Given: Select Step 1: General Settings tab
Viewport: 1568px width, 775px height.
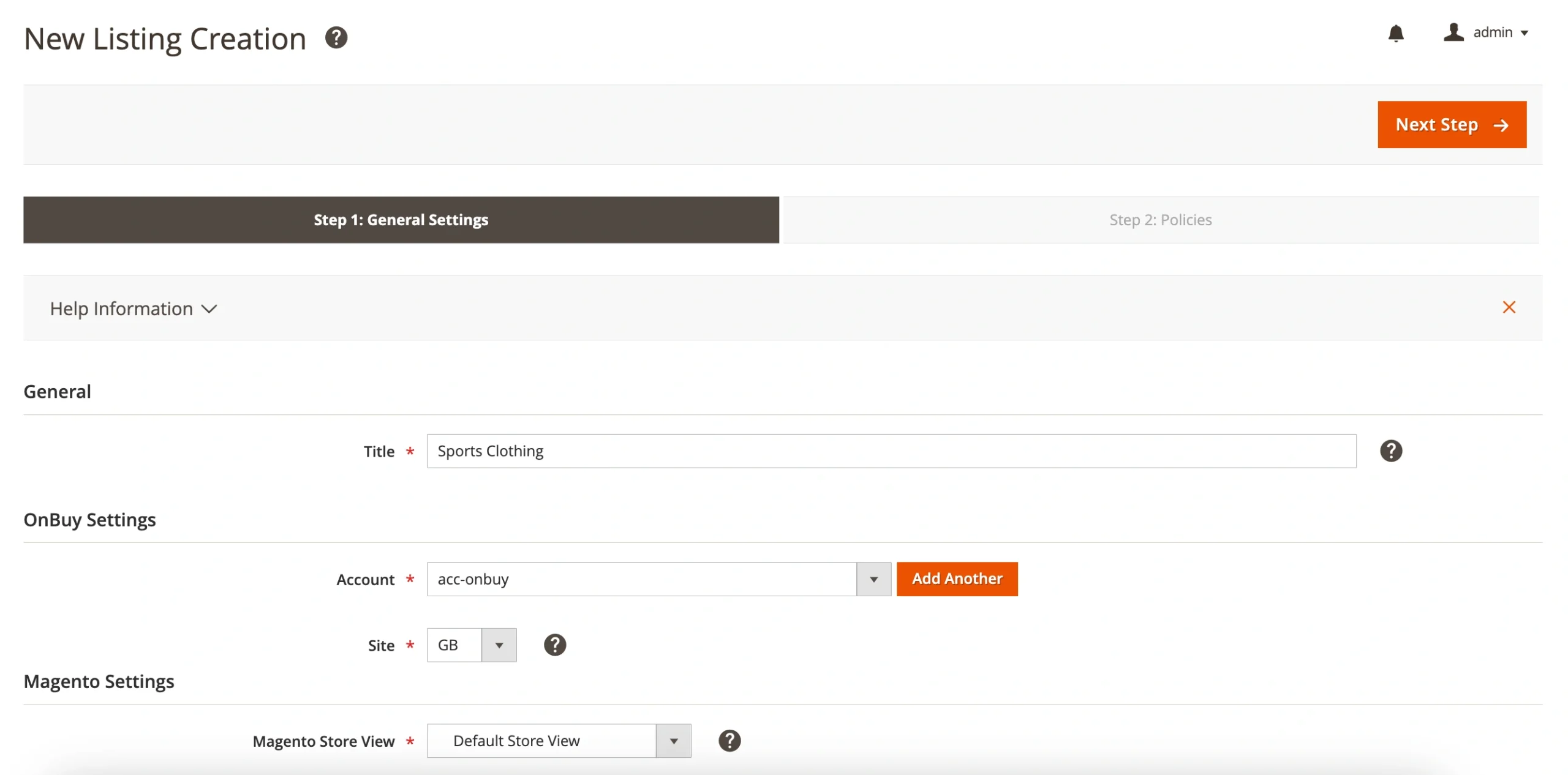Looking at the screenshot, I should (x=401, y=220).
